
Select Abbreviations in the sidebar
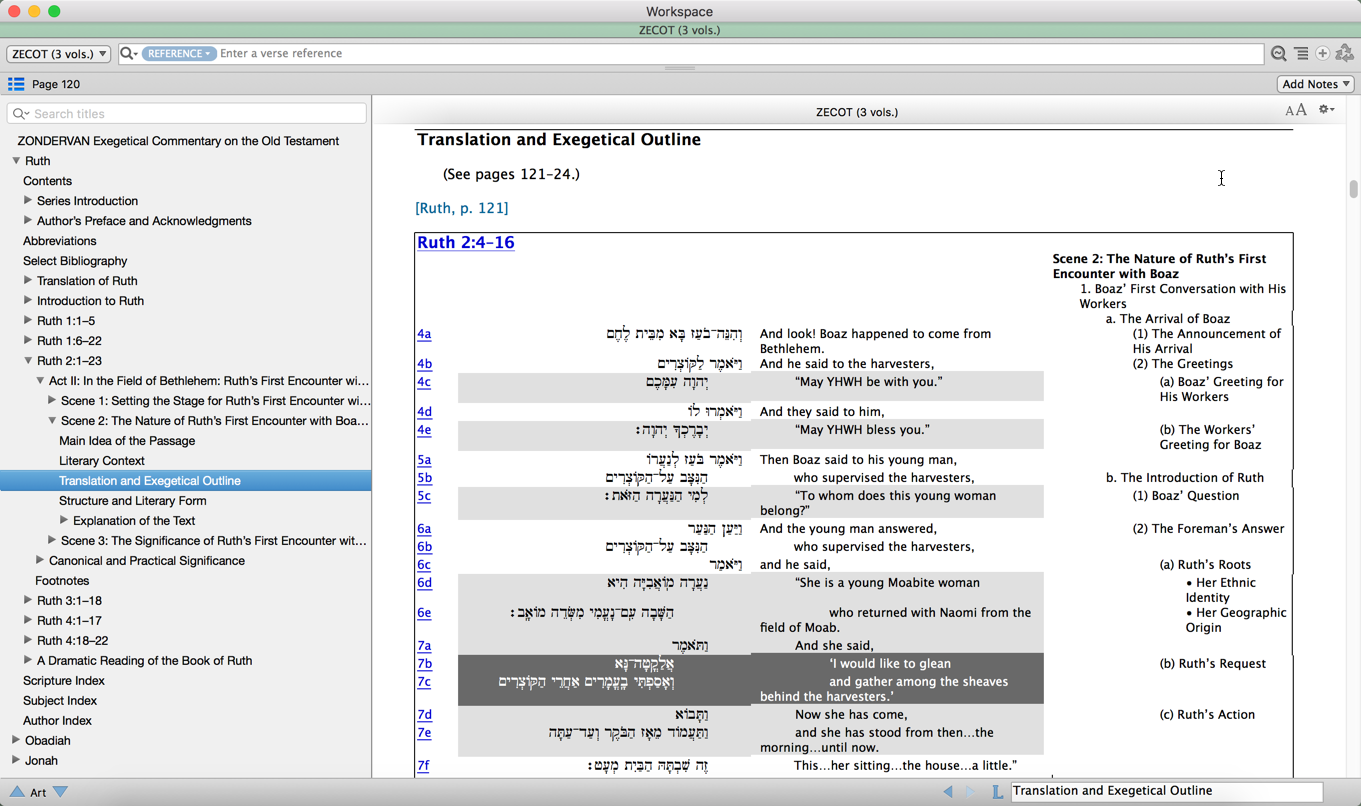click(x=60, y=241)
